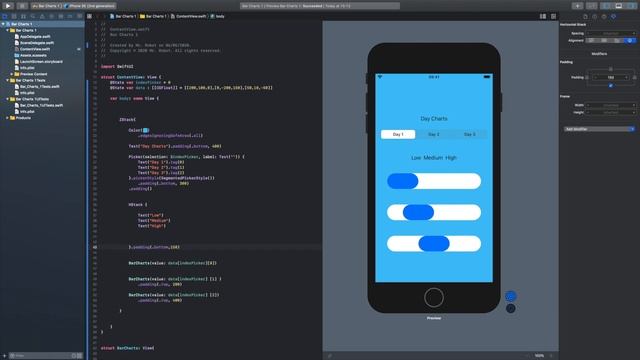
Task: Select the first alignment segment
Action: 591,40
